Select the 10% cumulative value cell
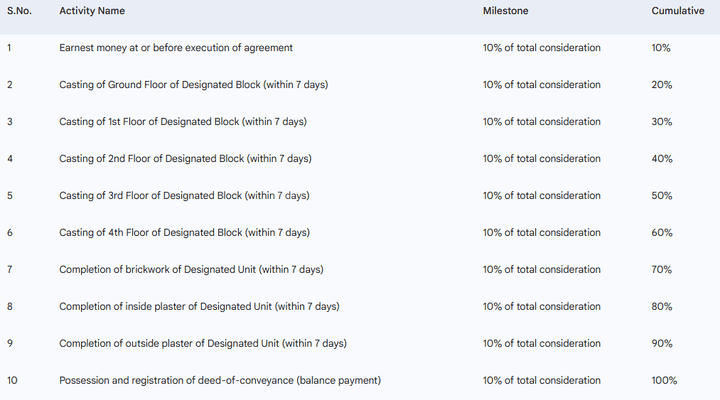 coord(661,48)
